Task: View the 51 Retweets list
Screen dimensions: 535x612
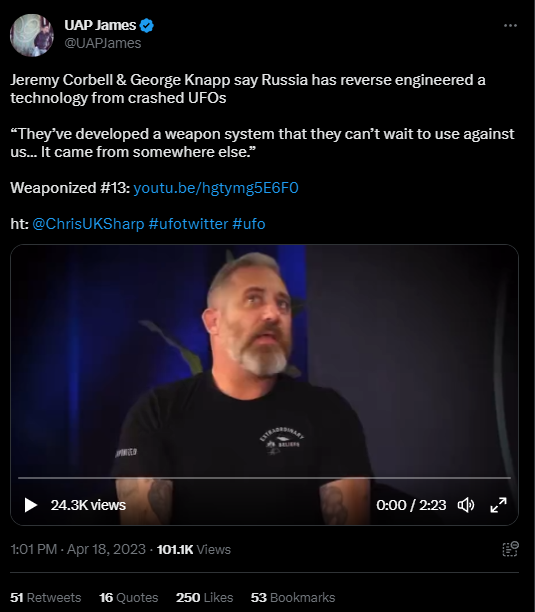Action: pos(46,598)
